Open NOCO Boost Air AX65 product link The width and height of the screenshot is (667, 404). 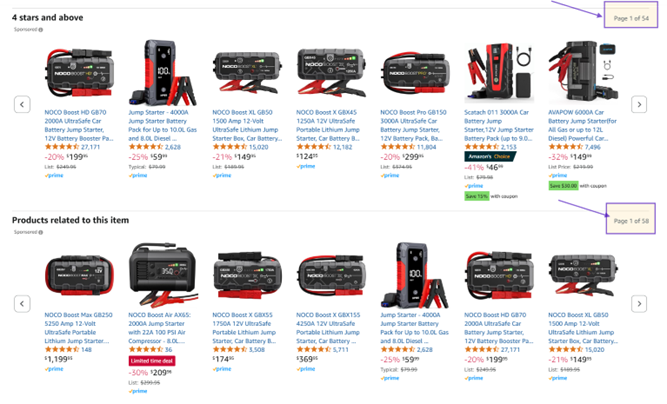point(160,328)
